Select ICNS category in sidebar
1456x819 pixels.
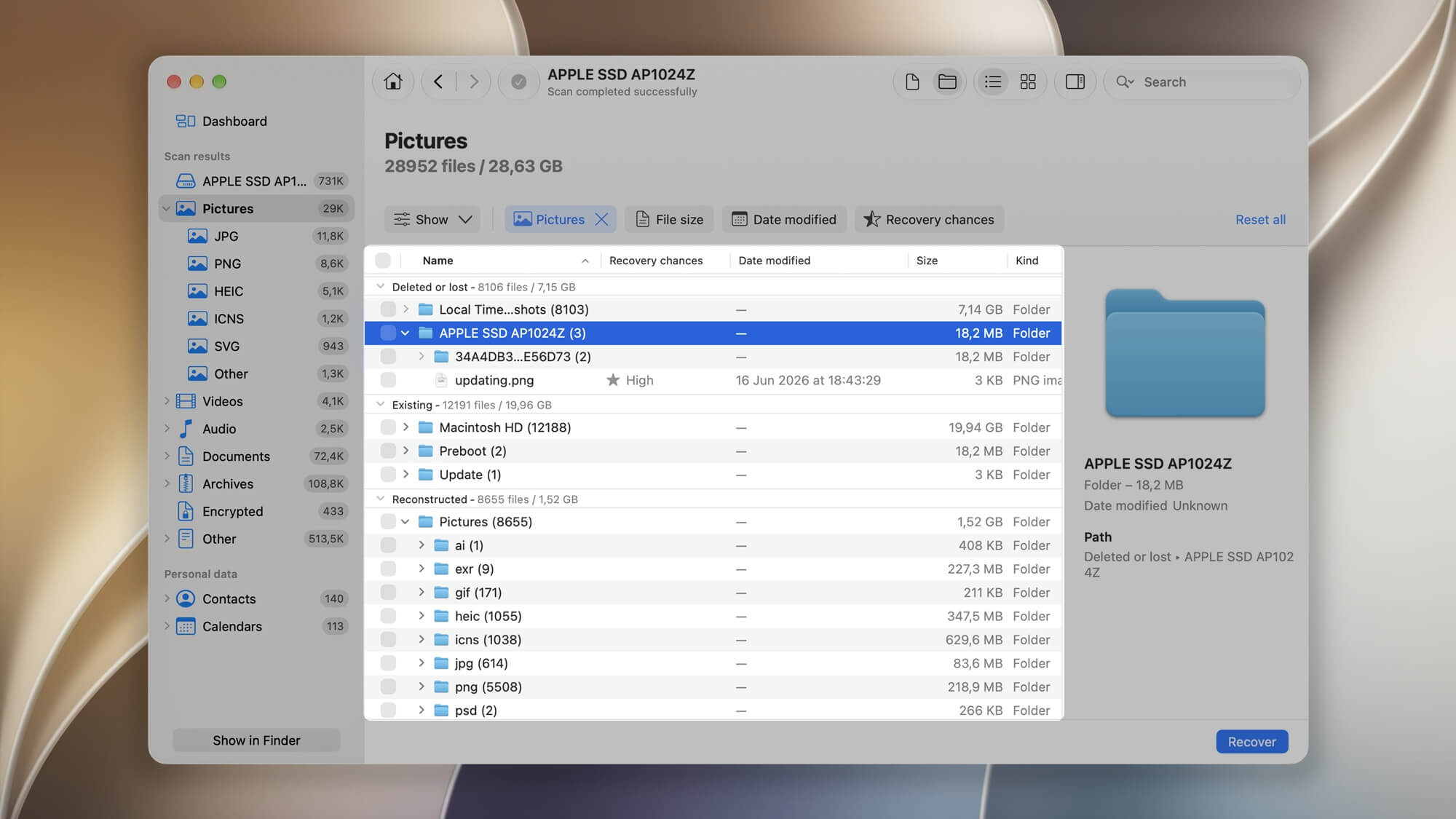tap(256, 319)
